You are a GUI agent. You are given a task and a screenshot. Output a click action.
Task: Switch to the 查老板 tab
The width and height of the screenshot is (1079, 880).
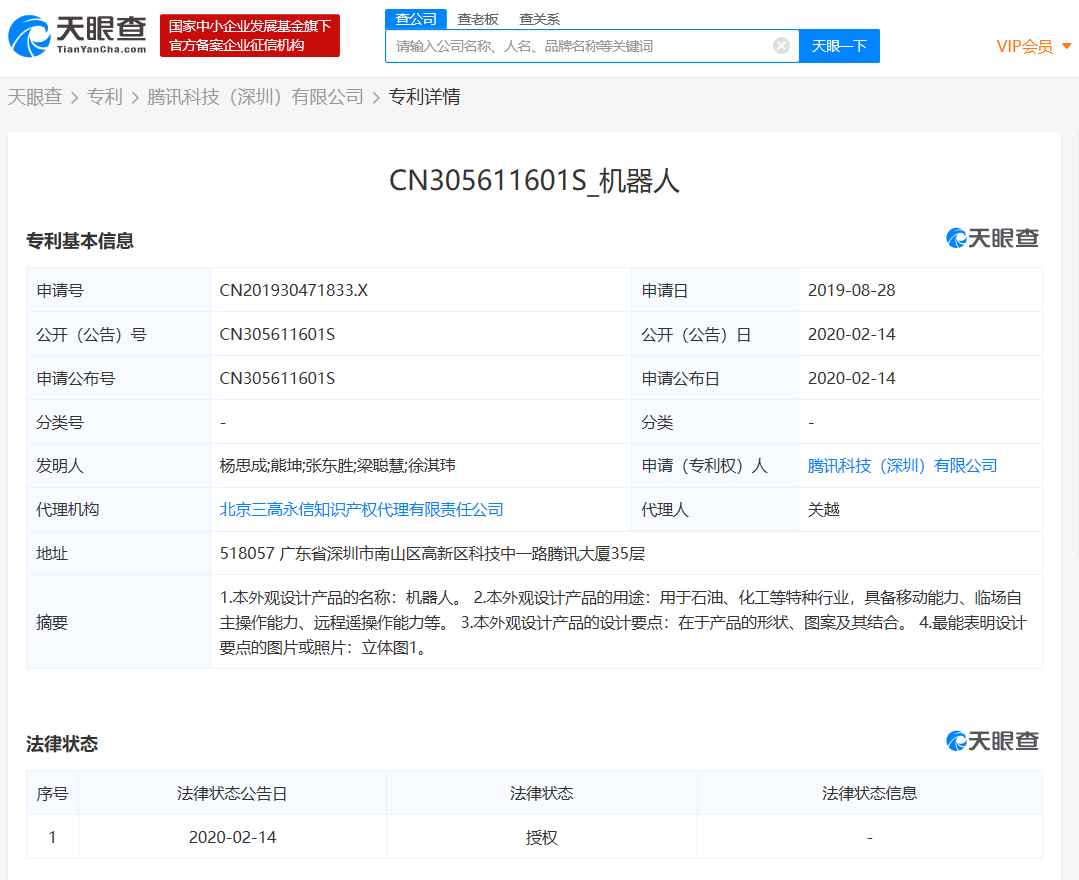pos(478,19)
